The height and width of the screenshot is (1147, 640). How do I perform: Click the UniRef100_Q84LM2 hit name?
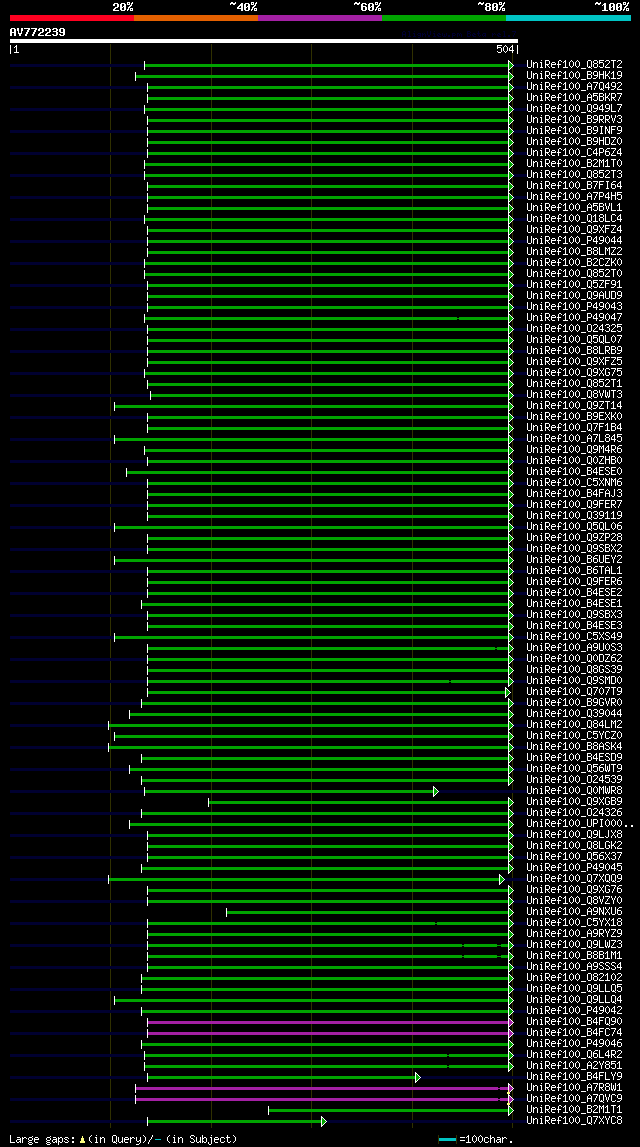[574, 725]
